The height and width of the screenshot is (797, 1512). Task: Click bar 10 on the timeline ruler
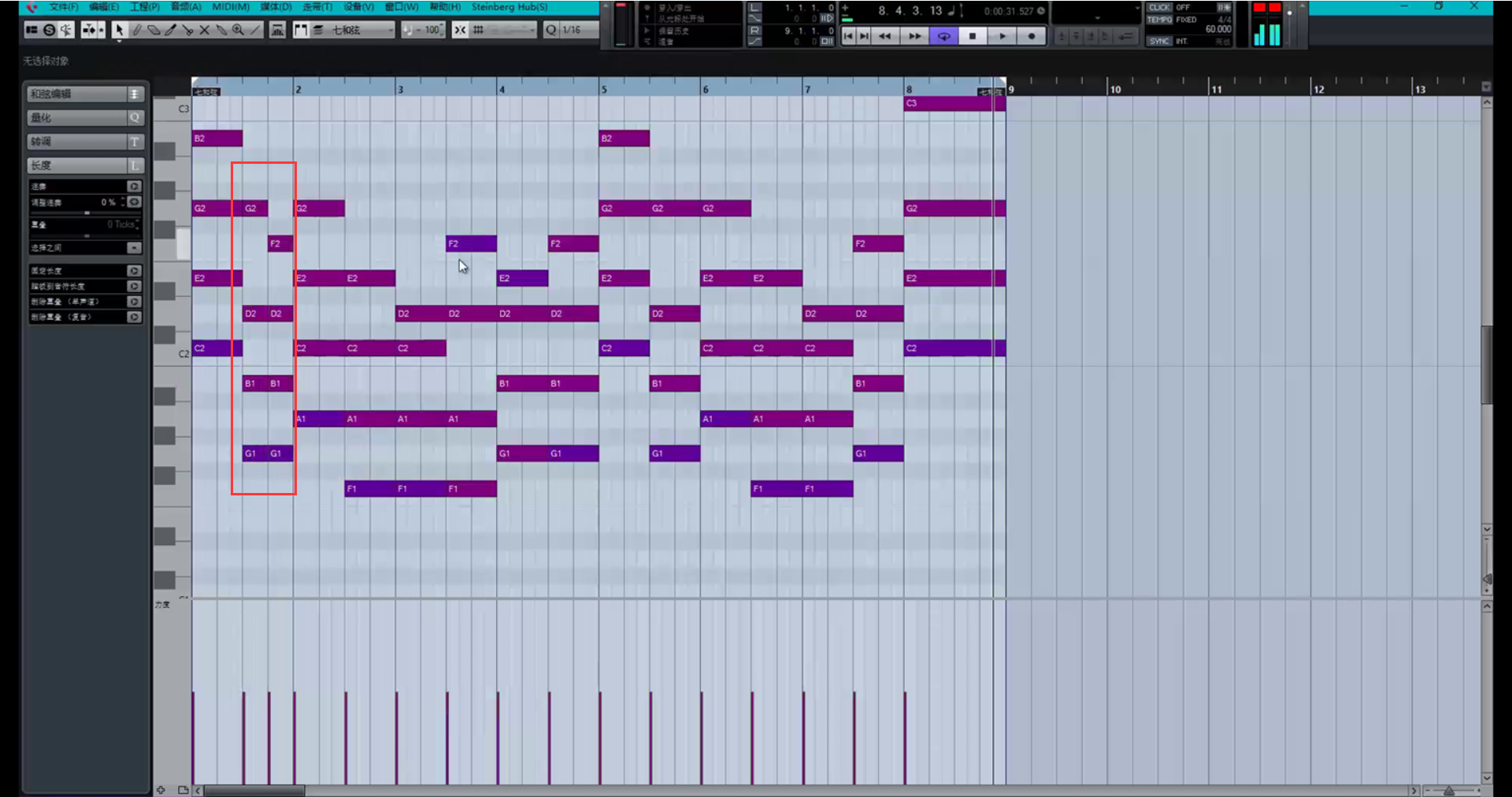1115,89
